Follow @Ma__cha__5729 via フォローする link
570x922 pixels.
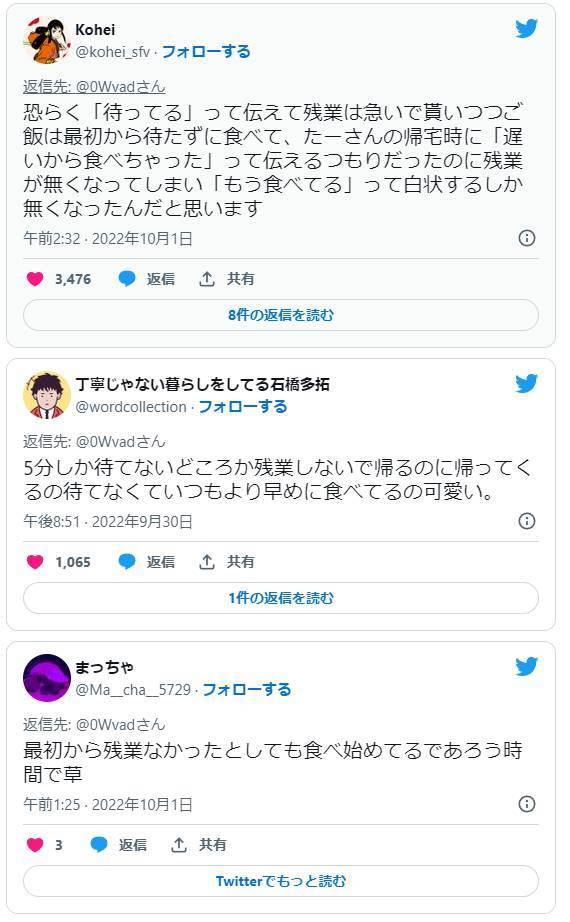coord(247,690)
